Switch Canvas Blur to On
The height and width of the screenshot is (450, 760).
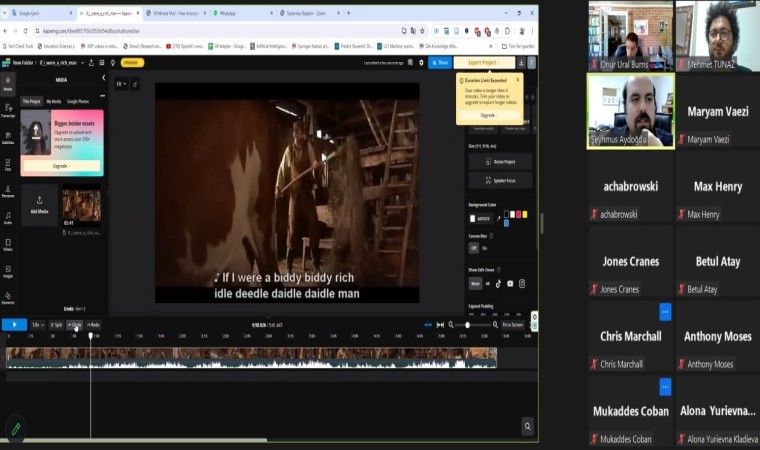(485, 248)
